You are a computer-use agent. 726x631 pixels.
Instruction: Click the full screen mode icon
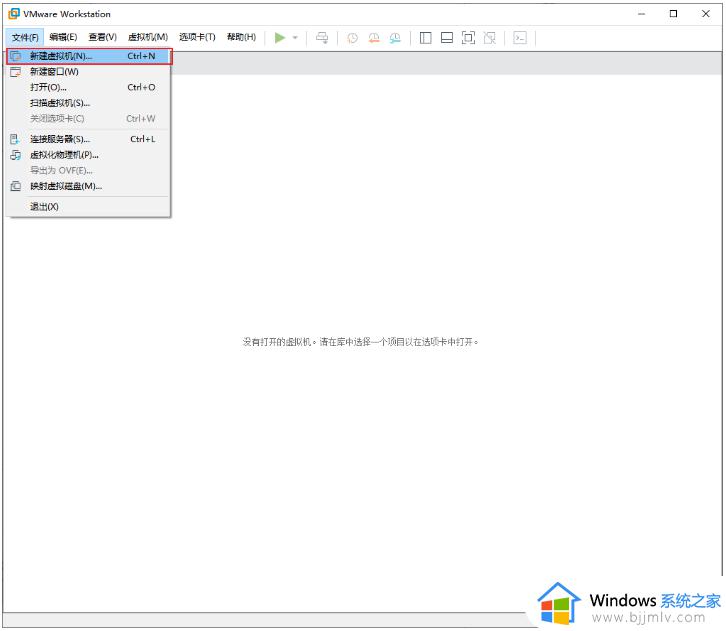click(468, 37)
